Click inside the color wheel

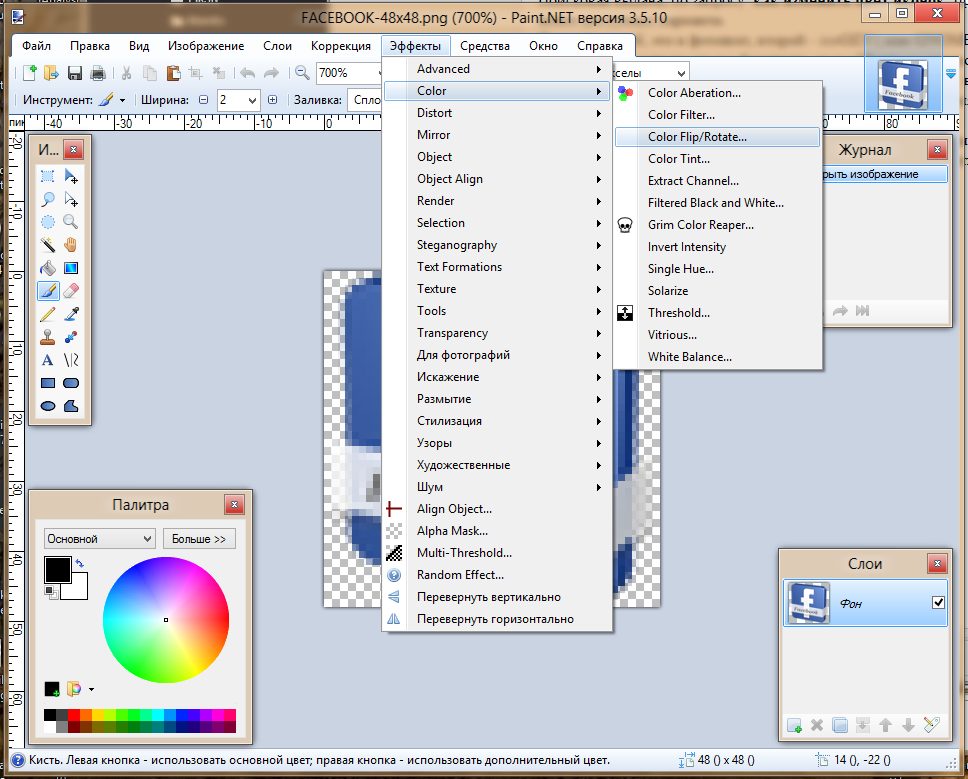pyautogui.click(x=166, y=620)
